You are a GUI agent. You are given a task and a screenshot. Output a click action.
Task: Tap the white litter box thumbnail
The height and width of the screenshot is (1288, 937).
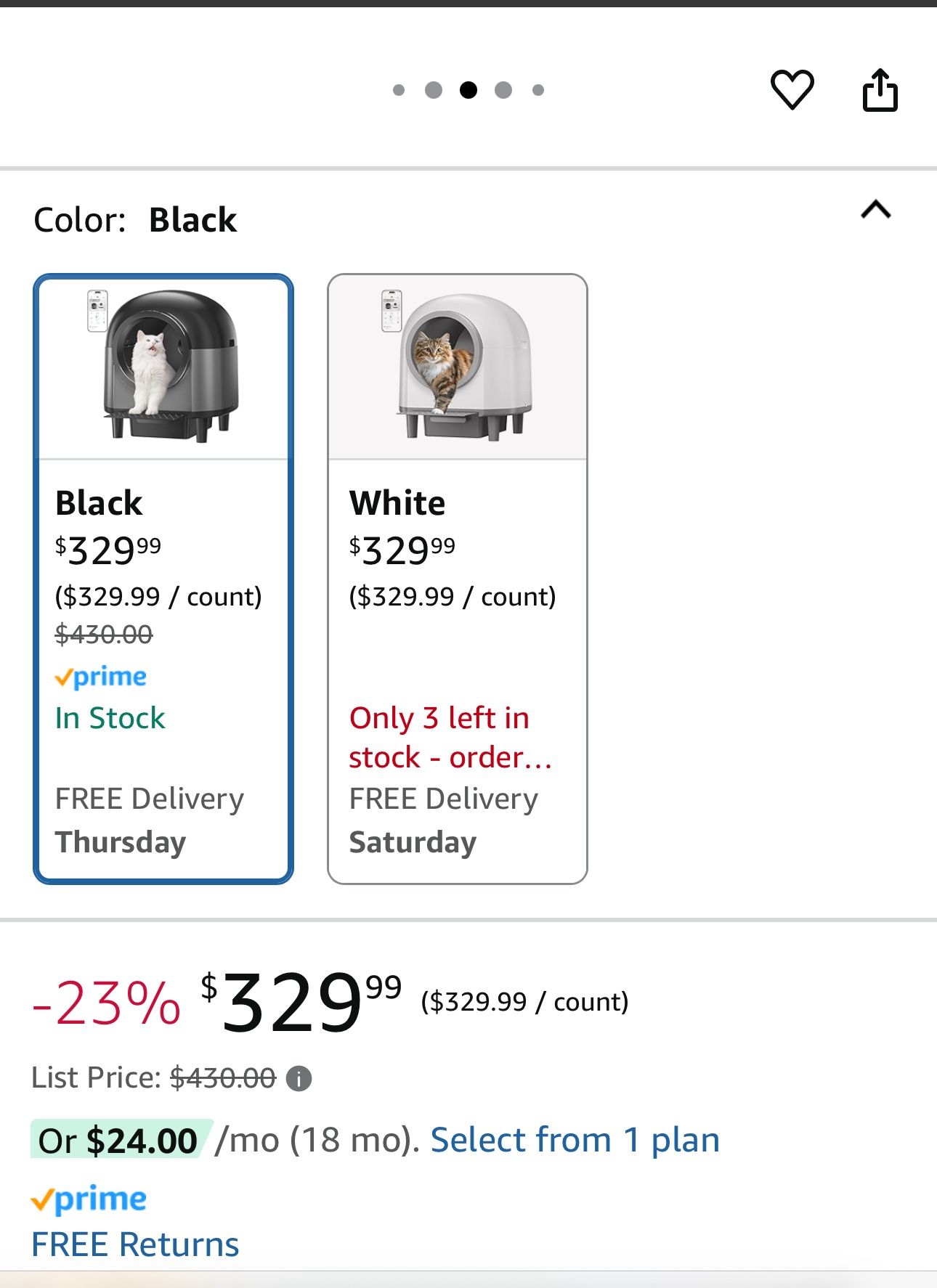(458, 367)
